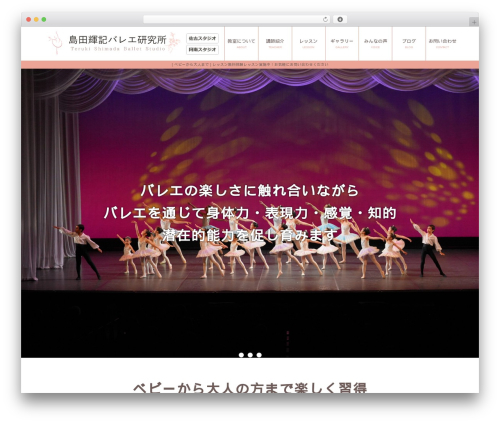Open the 教室について ABOUT menu item
Viewport: 500px width, 423px height.
tap(241, 44)
